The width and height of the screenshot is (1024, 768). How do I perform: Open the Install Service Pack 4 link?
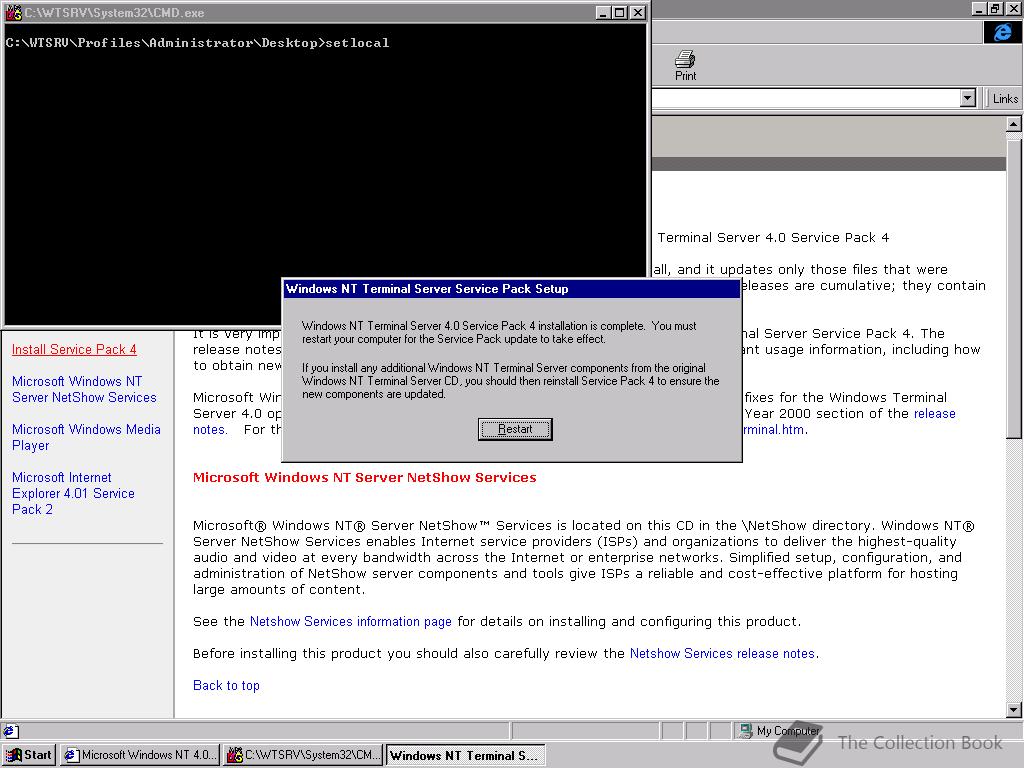74,349
